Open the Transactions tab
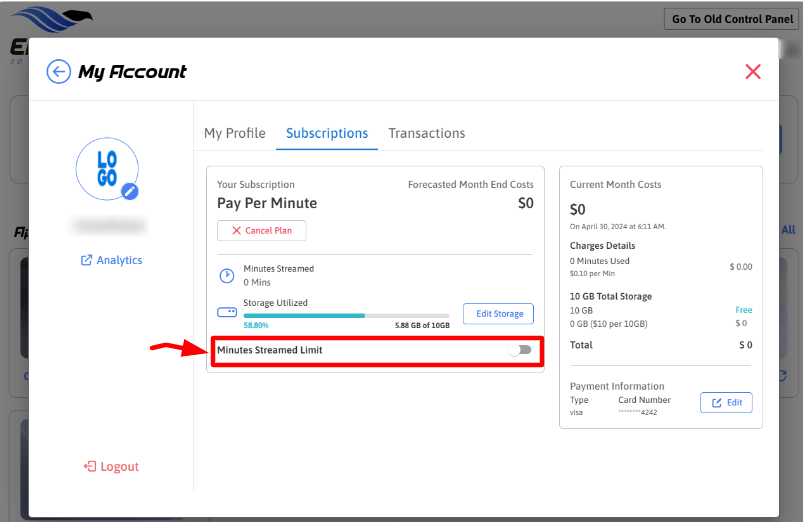Screen dimensions: 803x522 427,133
